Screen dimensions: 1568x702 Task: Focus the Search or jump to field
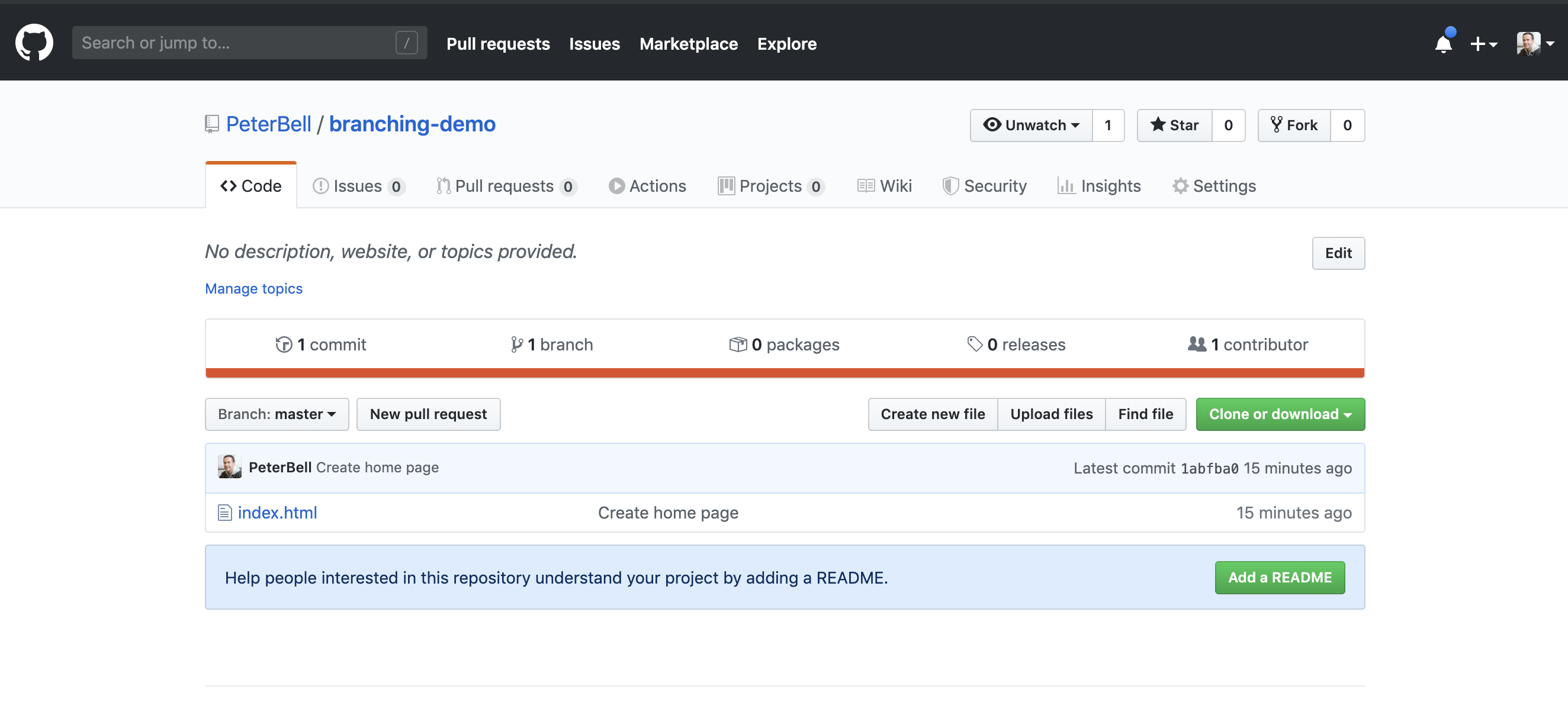point(249,43)
